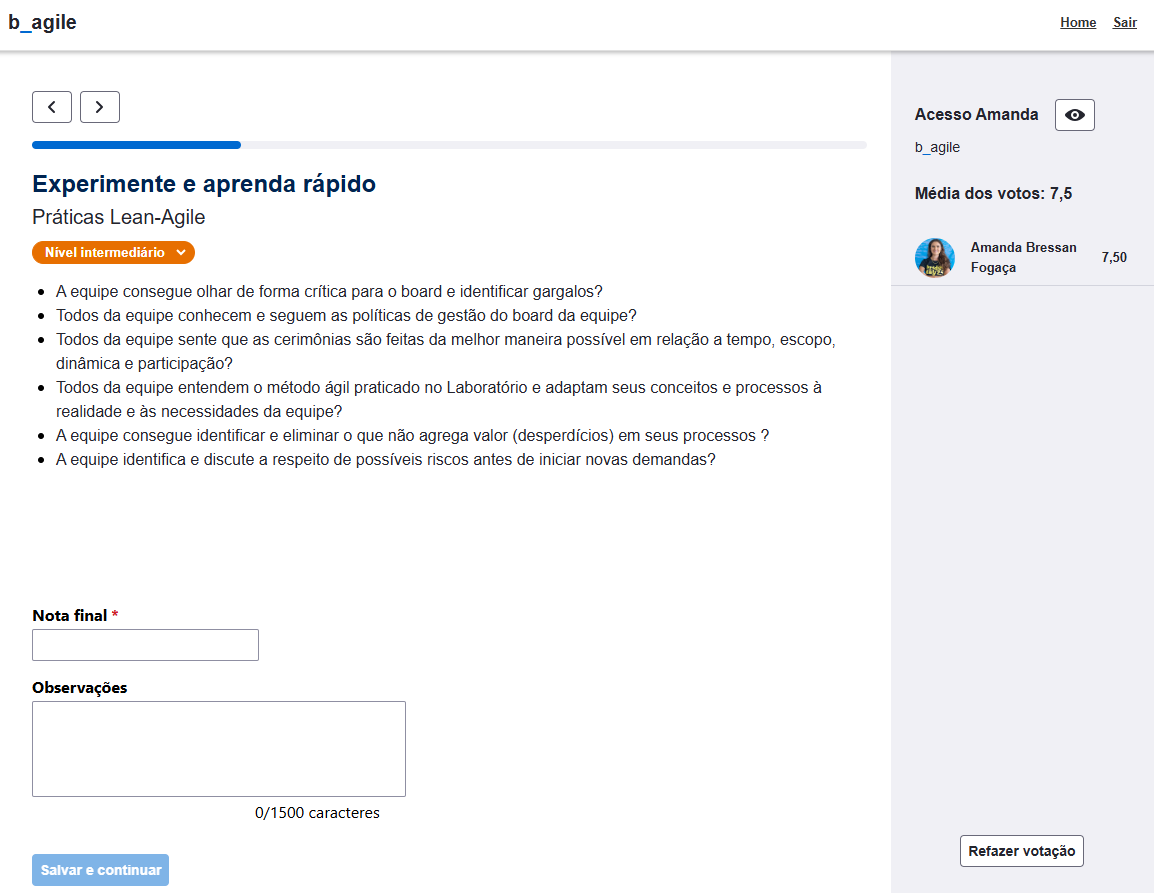
Task: Open the Home link in the header
Action: pos(1078,23)
